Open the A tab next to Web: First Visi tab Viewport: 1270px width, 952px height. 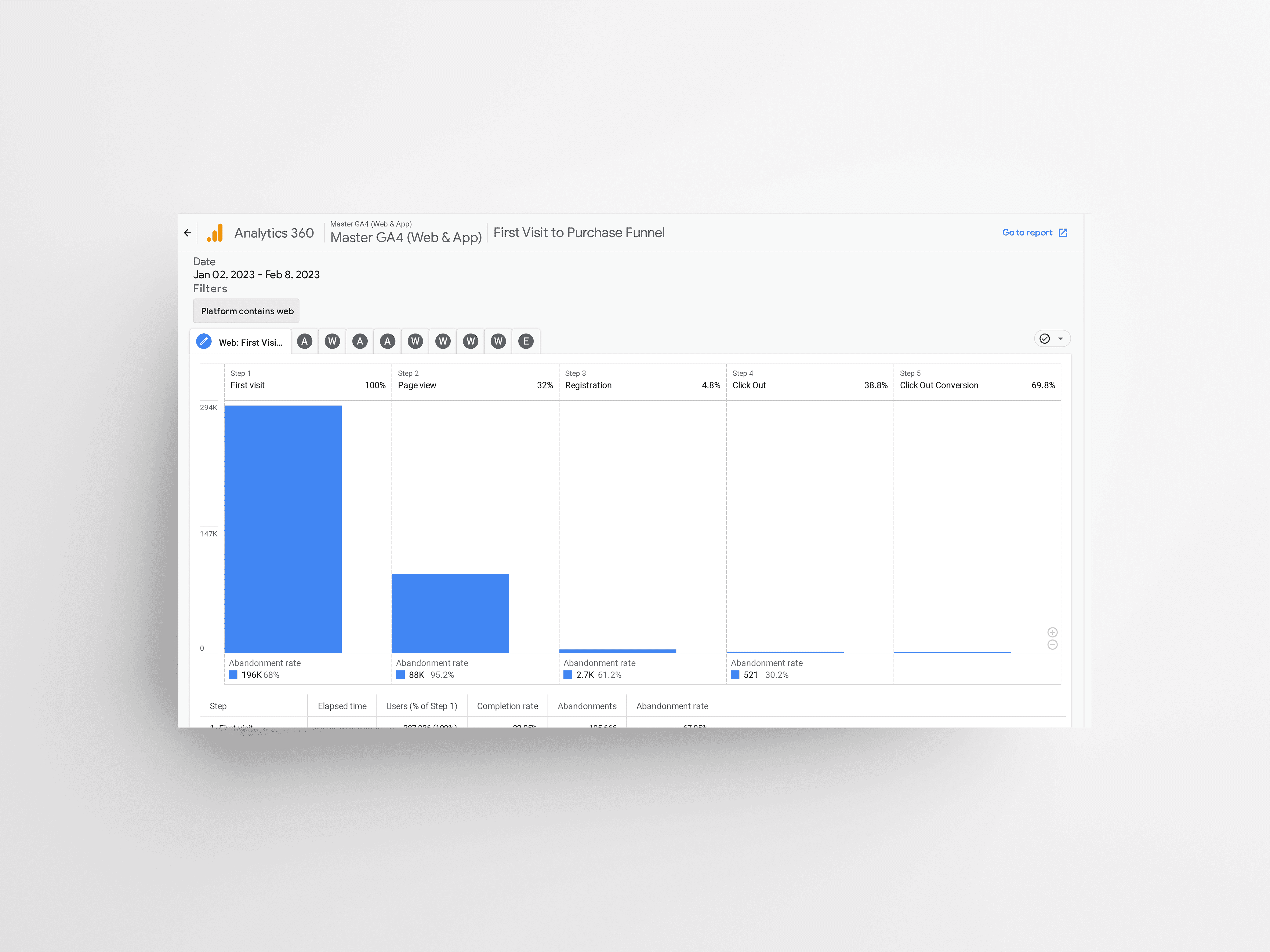[305, 341]
